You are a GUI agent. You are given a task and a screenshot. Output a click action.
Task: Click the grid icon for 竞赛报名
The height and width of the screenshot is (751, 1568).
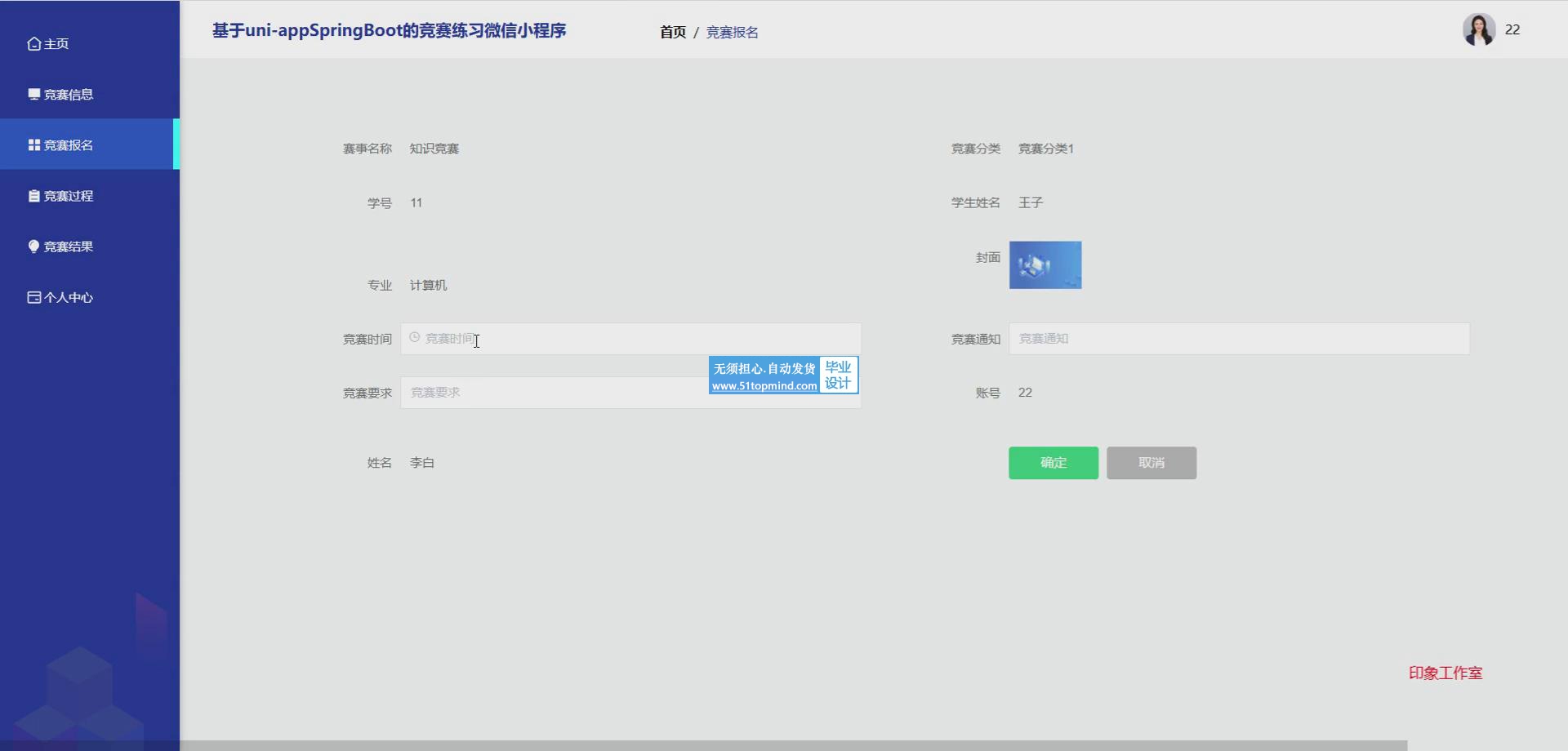(x=33, y=145)
